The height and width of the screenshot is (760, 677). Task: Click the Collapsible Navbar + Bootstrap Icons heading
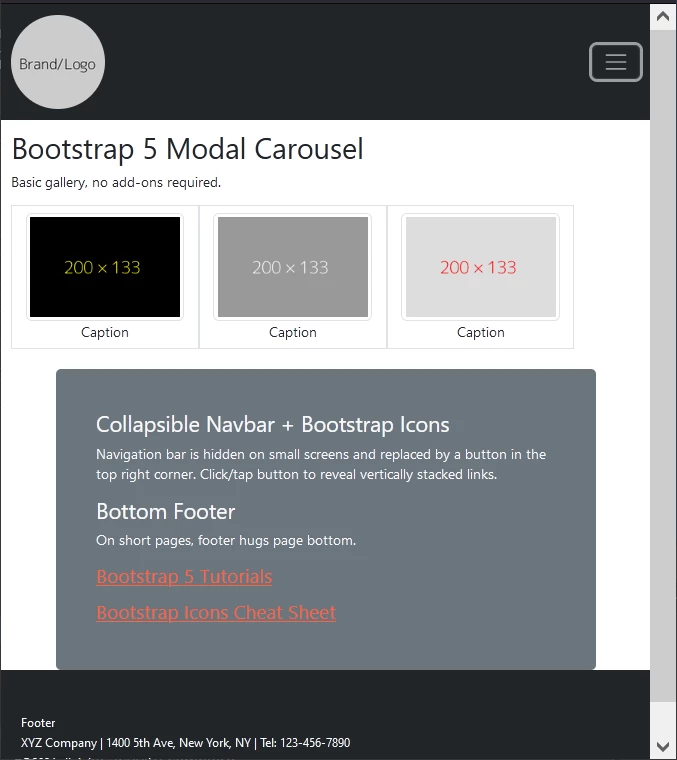[x=273, y=425]
